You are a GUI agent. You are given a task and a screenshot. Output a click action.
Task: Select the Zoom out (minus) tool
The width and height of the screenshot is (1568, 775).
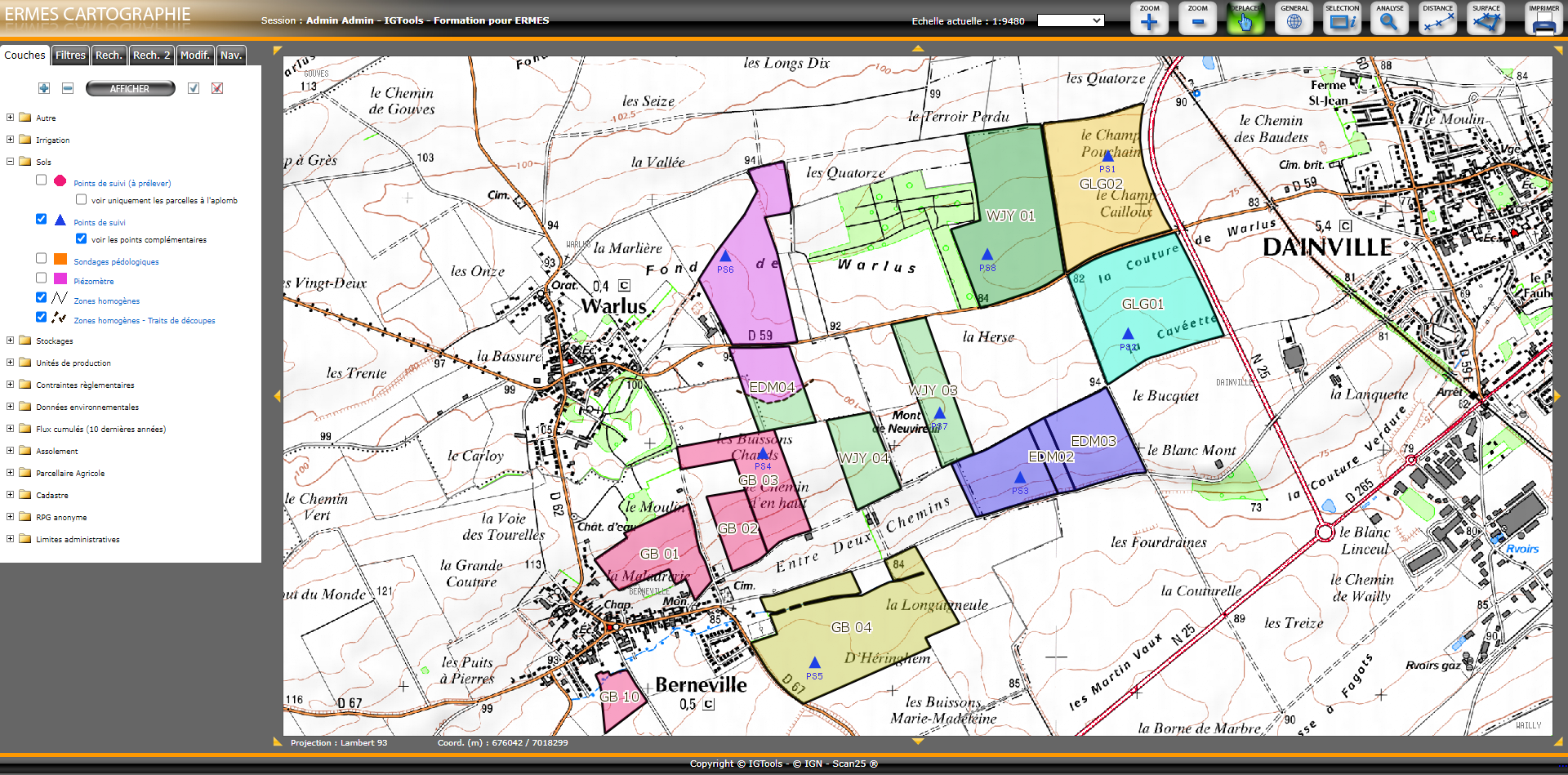point(1197,19)
